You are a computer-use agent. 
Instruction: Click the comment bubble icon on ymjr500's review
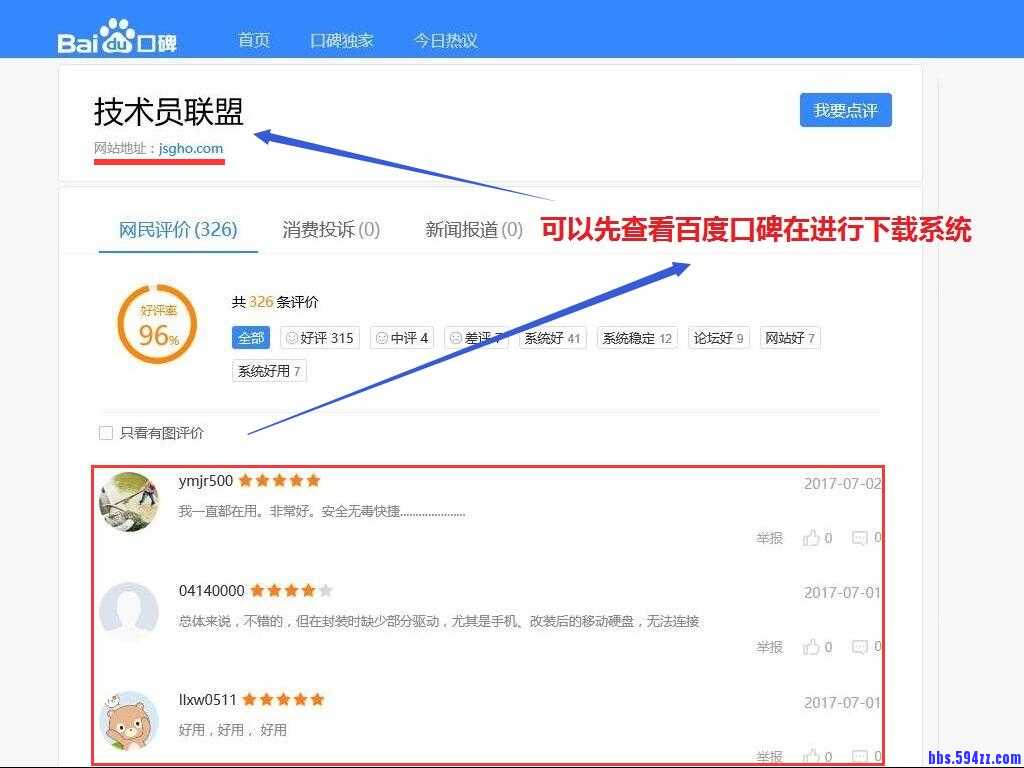[x=860, y=538]
